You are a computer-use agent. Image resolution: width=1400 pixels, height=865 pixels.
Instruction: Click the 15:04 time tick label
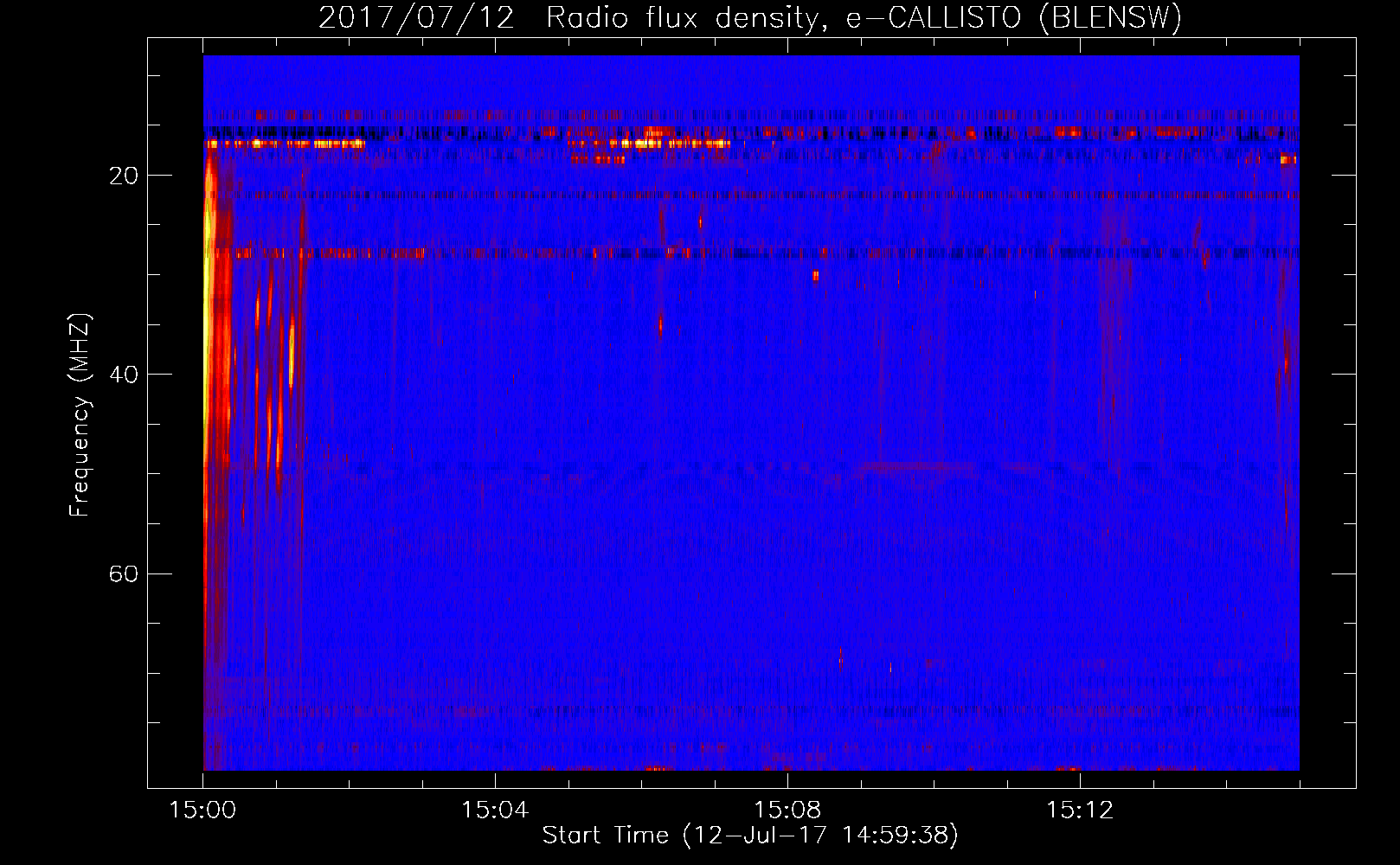click(x=495, y=810)
